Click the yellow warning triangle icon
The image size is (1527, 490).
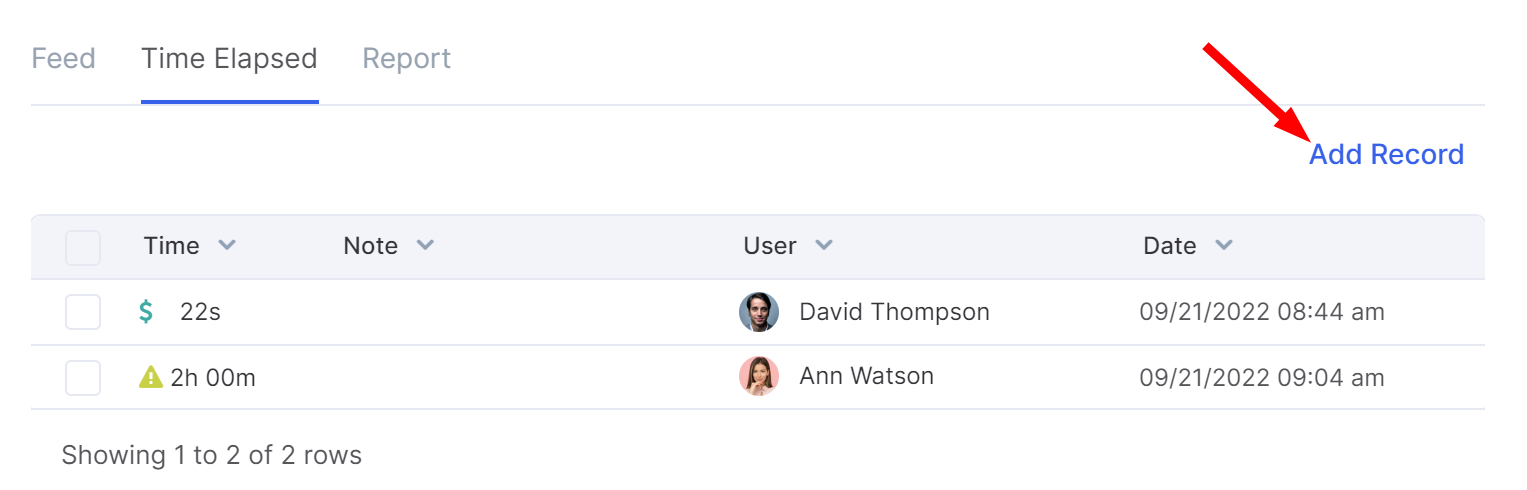150,377
